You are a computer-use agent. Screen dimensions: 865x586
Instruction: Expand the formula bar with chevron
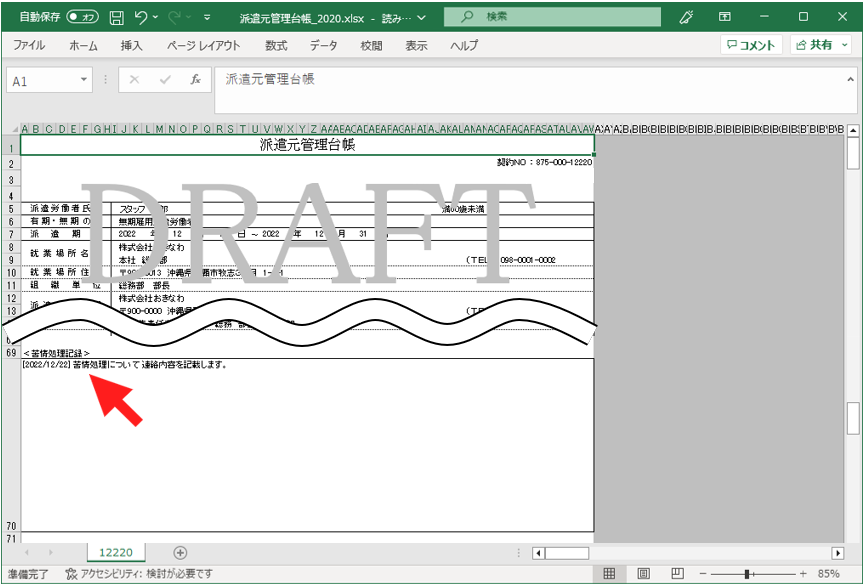tap(850, 78)
